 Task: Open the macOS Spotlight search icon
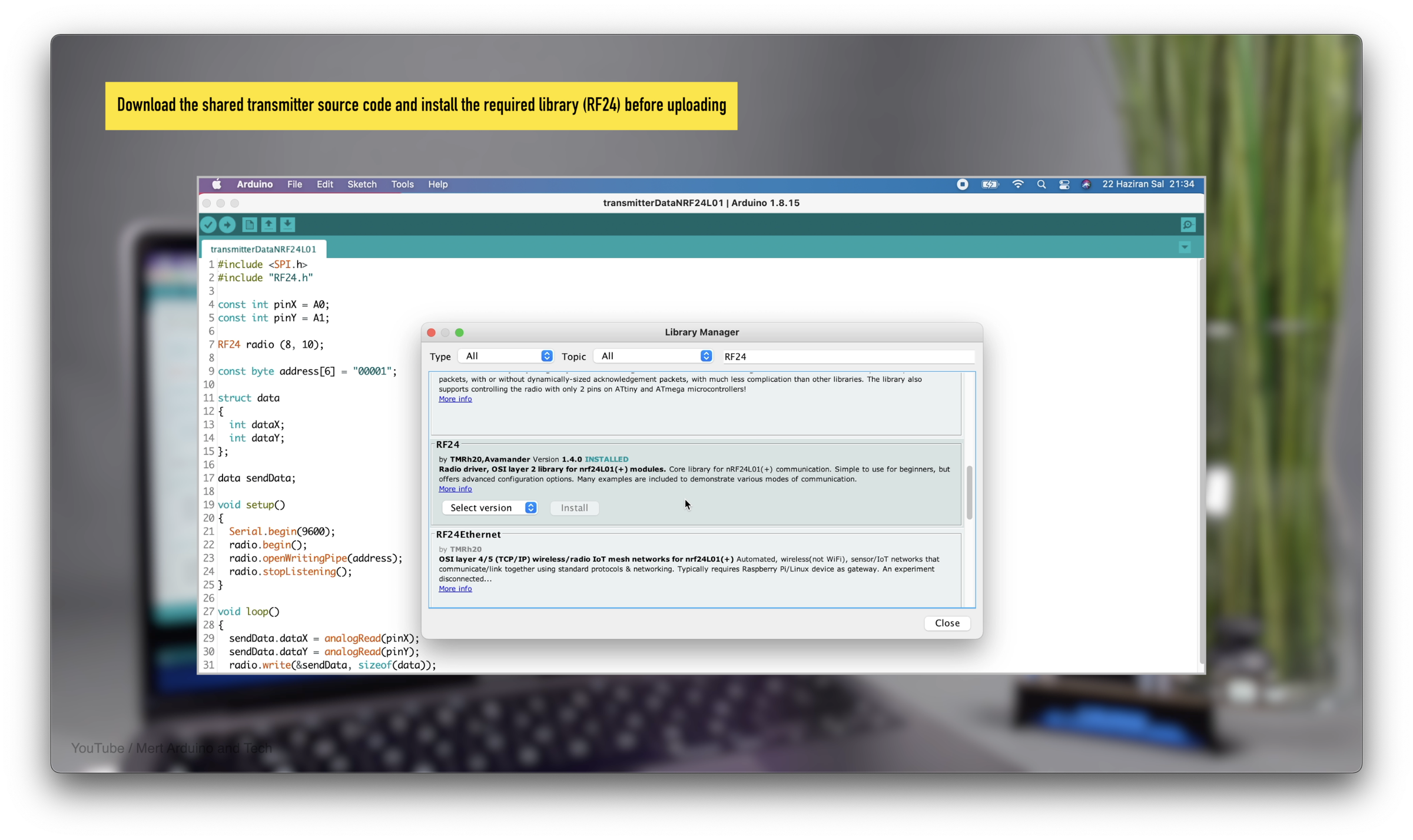coord(1041,184)
